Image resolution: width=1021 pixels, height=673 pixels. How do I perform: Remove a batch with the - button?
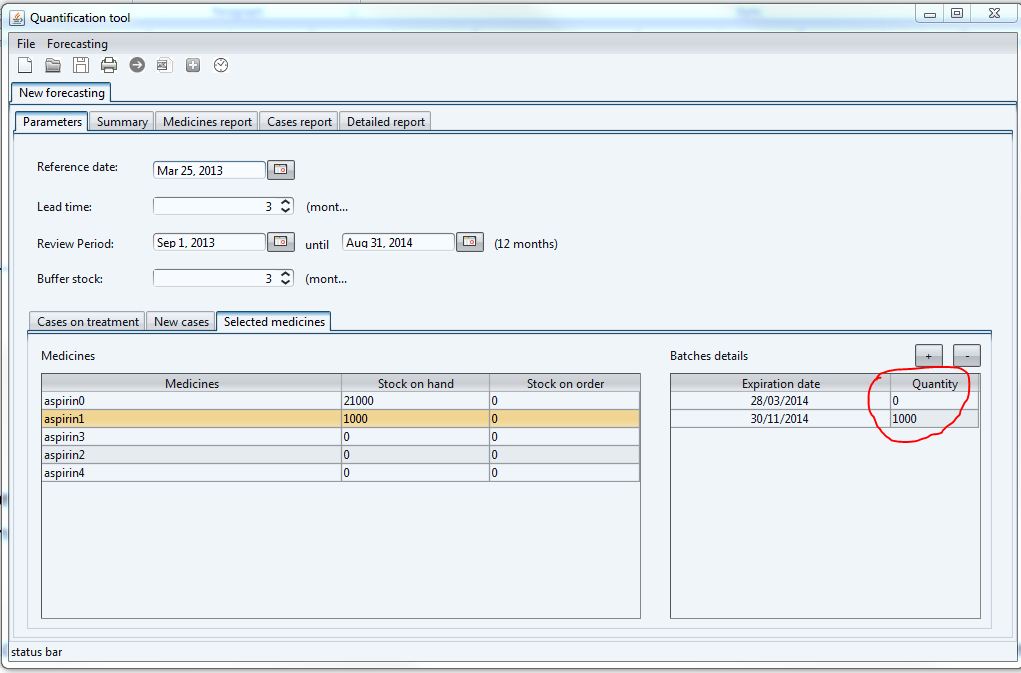967,356
